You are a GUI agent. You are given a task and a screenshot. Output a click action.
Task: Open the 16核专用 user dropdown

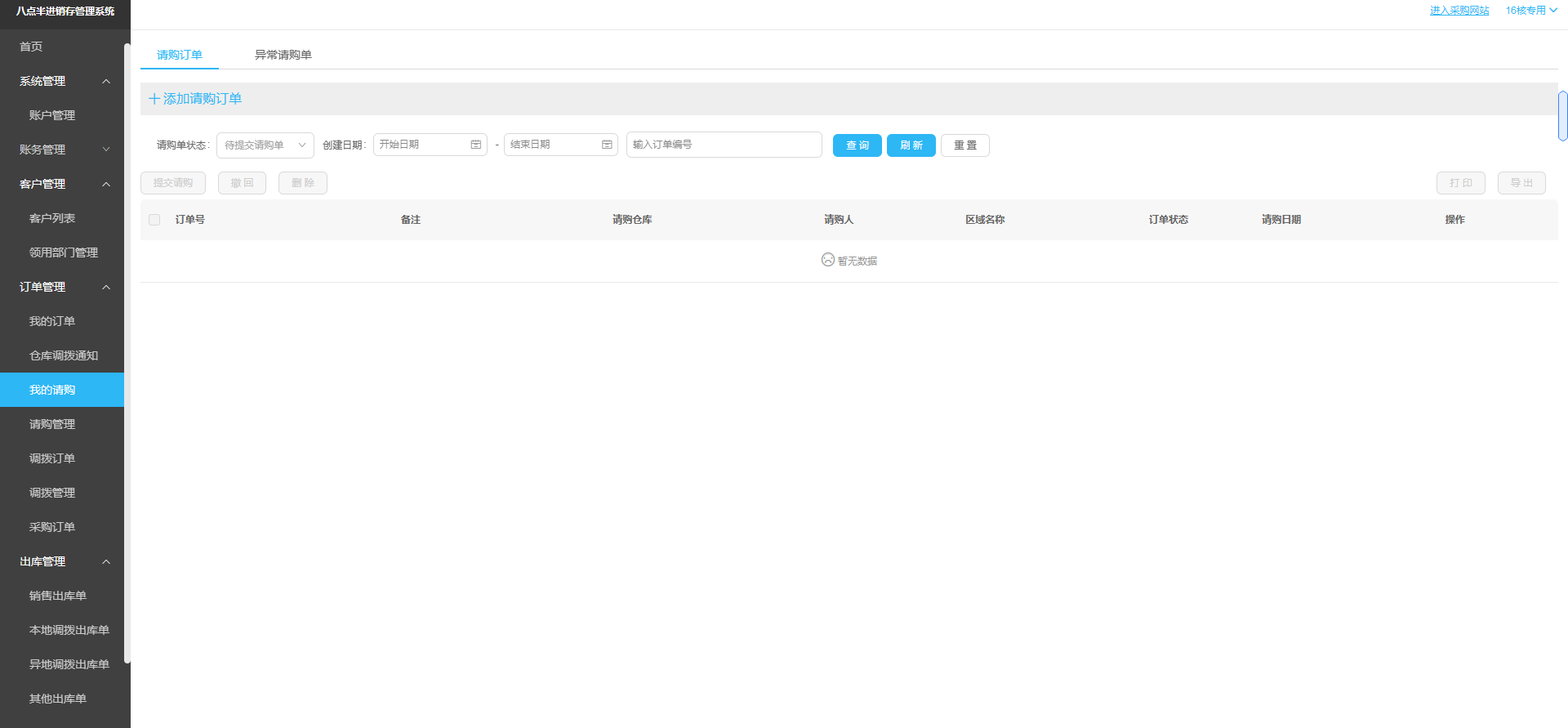(1531, 11)
